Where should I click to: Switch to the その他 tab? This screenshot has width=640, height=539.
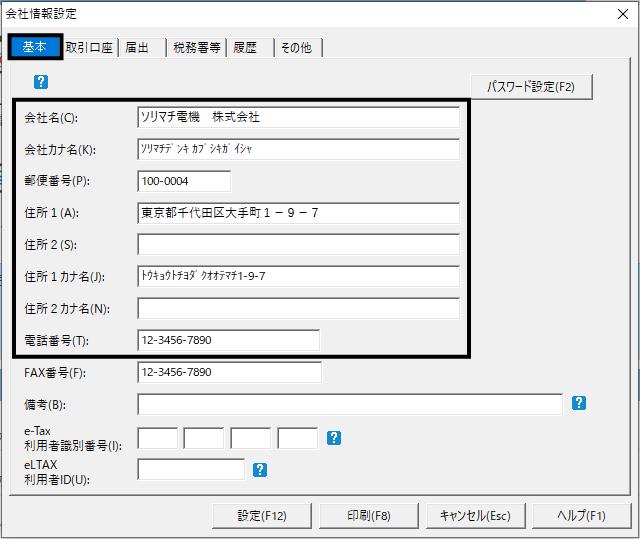pyautogui.click(x=299, y=48)
